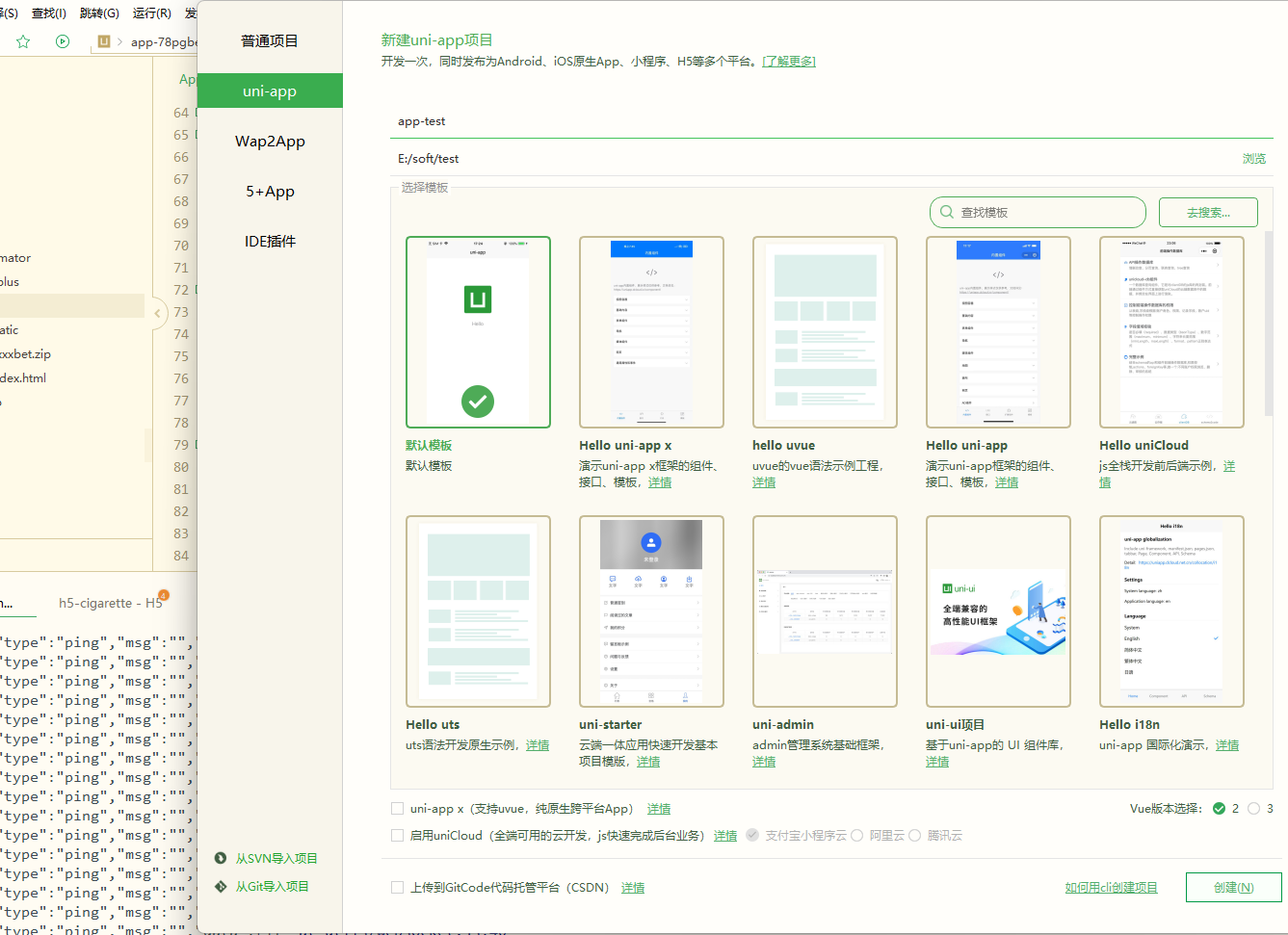
Task: Choose the uni-starter template thumbnail
Action: point(651,611)
